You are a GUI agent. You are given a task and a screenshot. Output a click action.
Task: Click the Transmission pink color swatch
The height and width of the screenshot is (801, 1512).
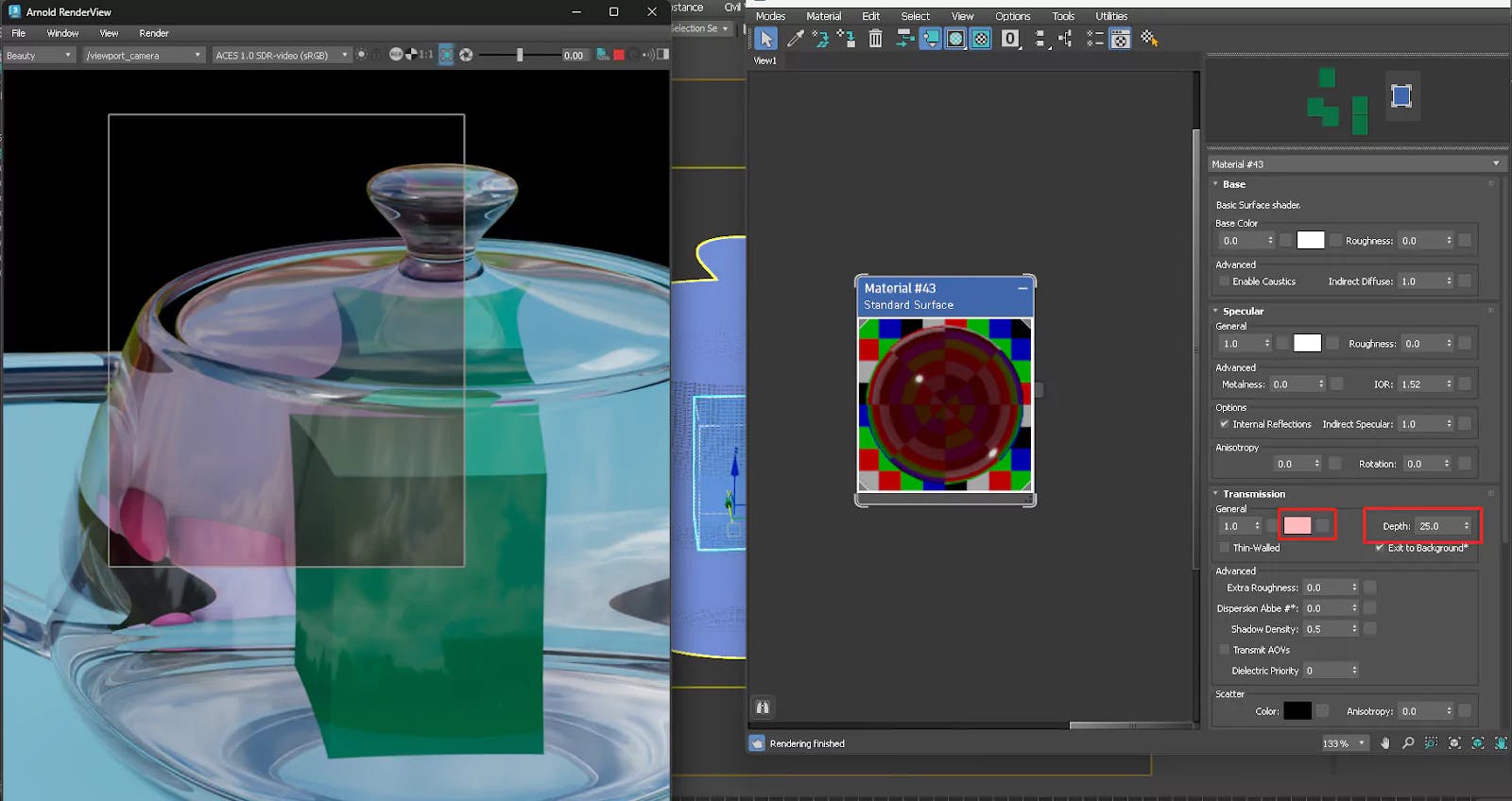point(1297,525)
